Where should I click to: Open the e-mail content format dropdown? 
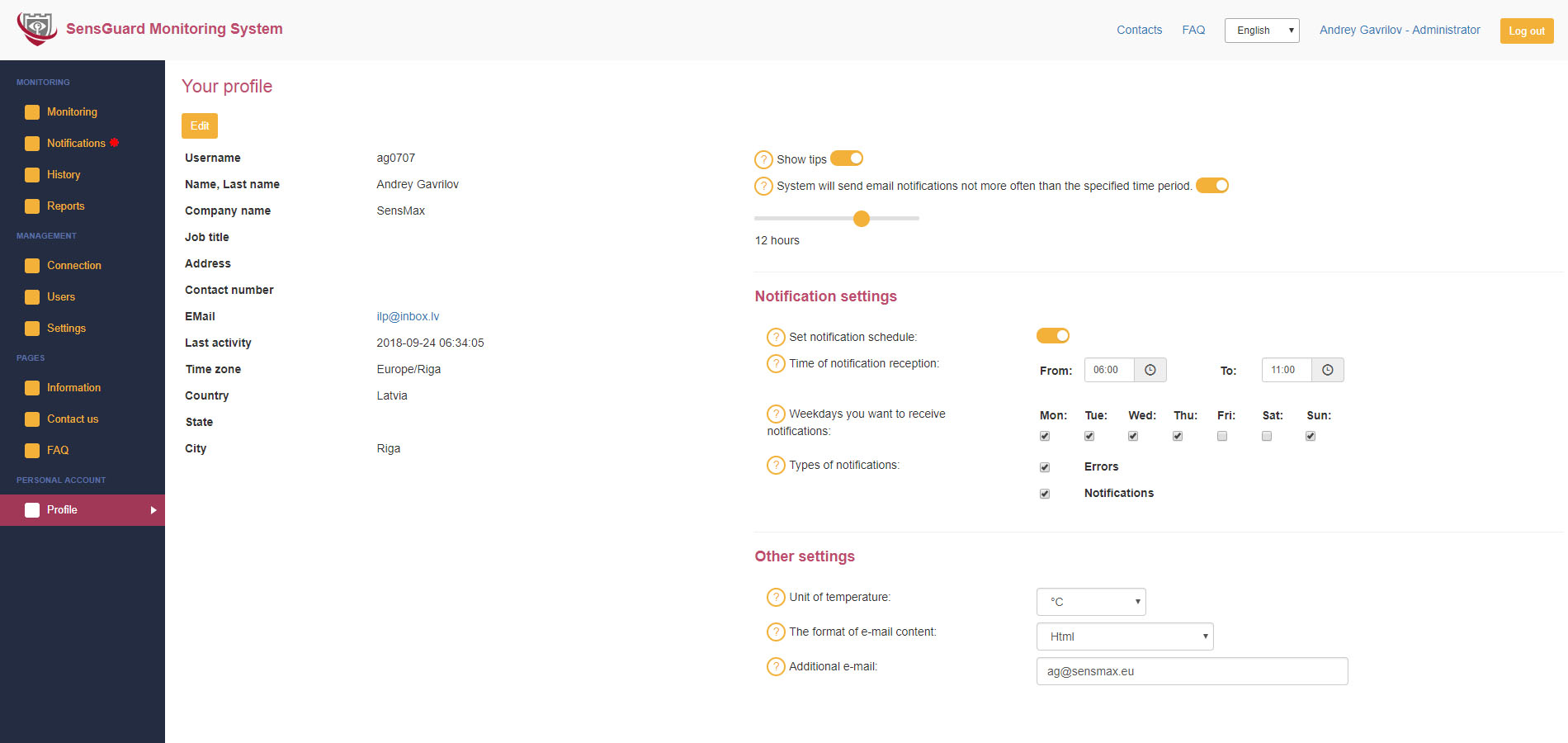point(1124,636)
